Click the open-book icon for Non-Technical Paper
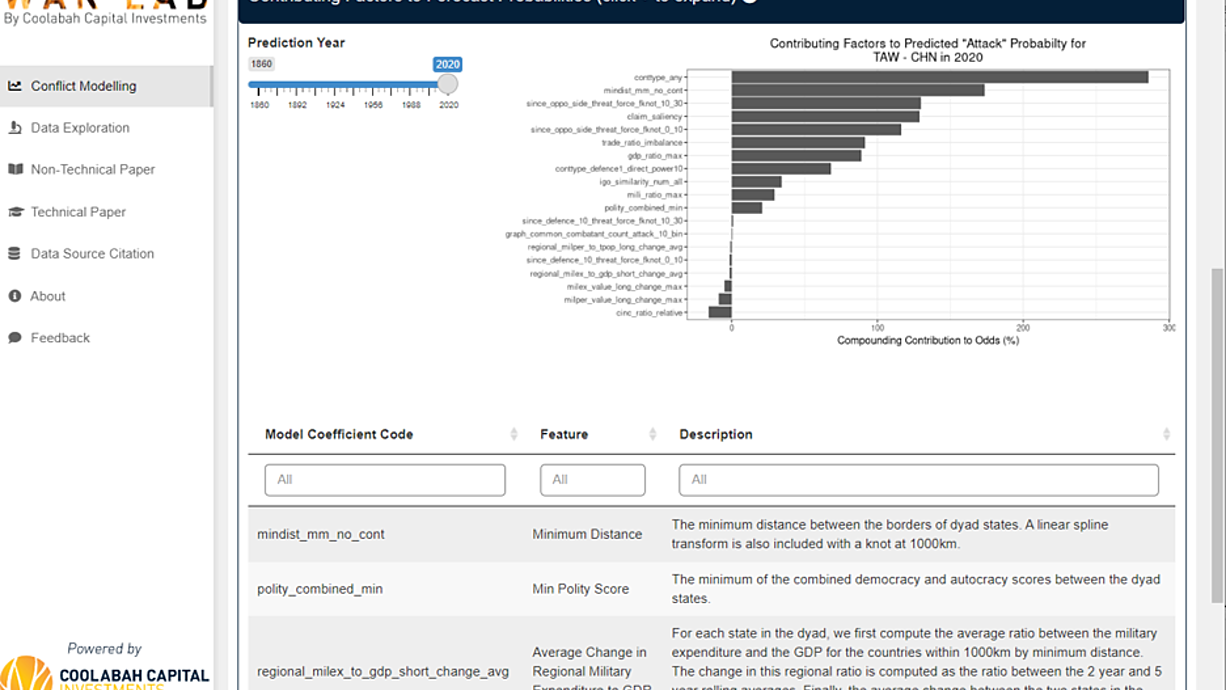1226x690 pixels. point(15,170)
